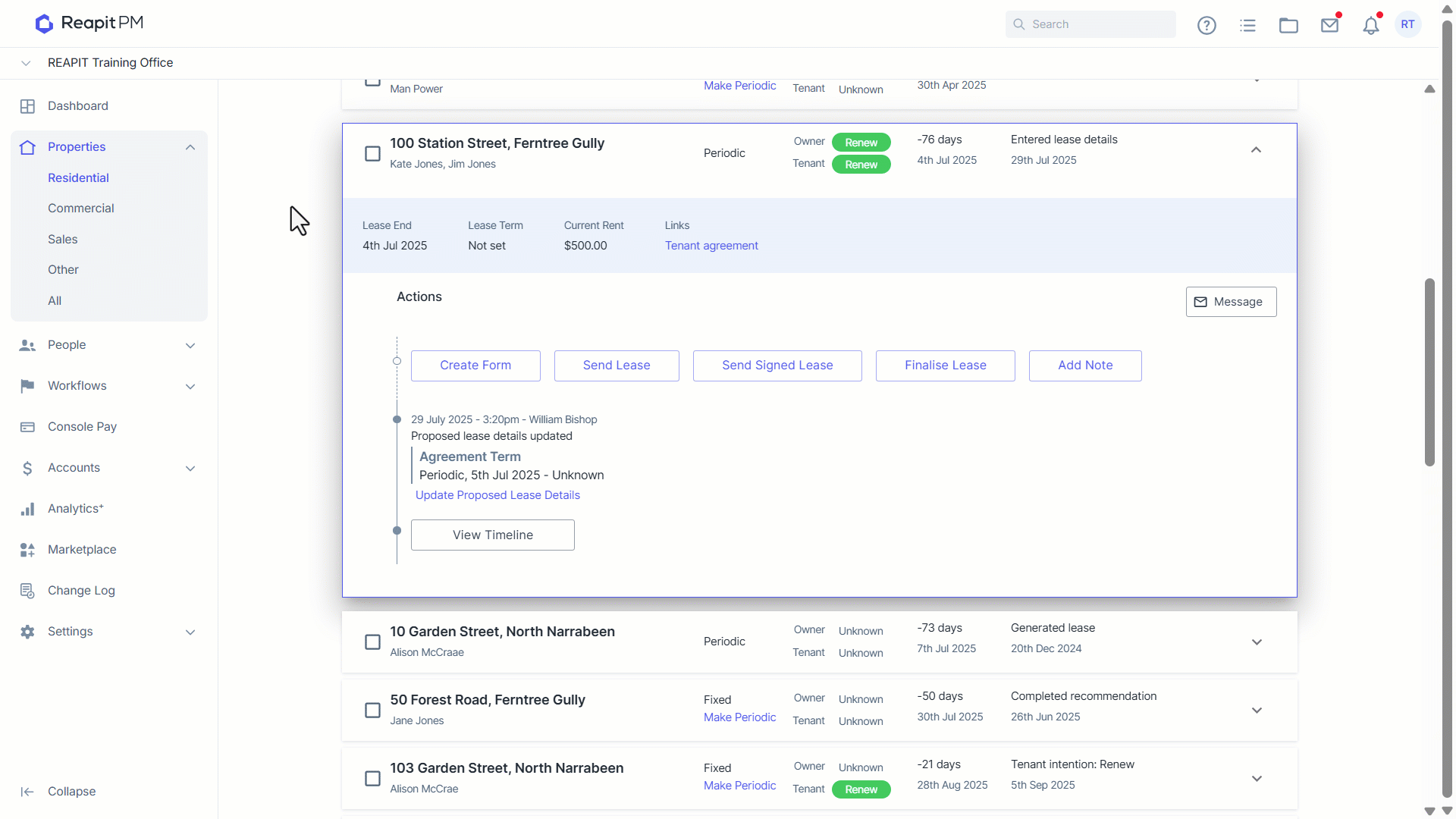Open the RT user avatar
The width and height of the screenshot is (1456, 819).
[1407, 24]
